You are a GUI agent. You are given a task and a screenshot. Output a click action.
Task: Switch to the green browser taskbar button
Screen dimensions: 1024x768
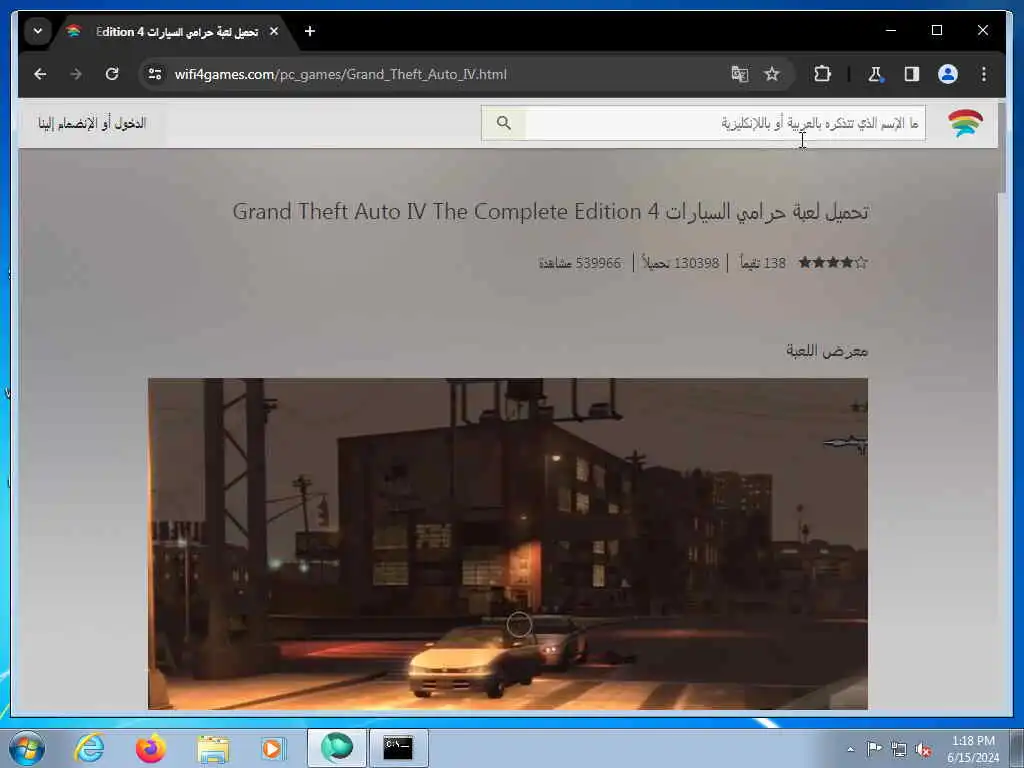[336, 748]
